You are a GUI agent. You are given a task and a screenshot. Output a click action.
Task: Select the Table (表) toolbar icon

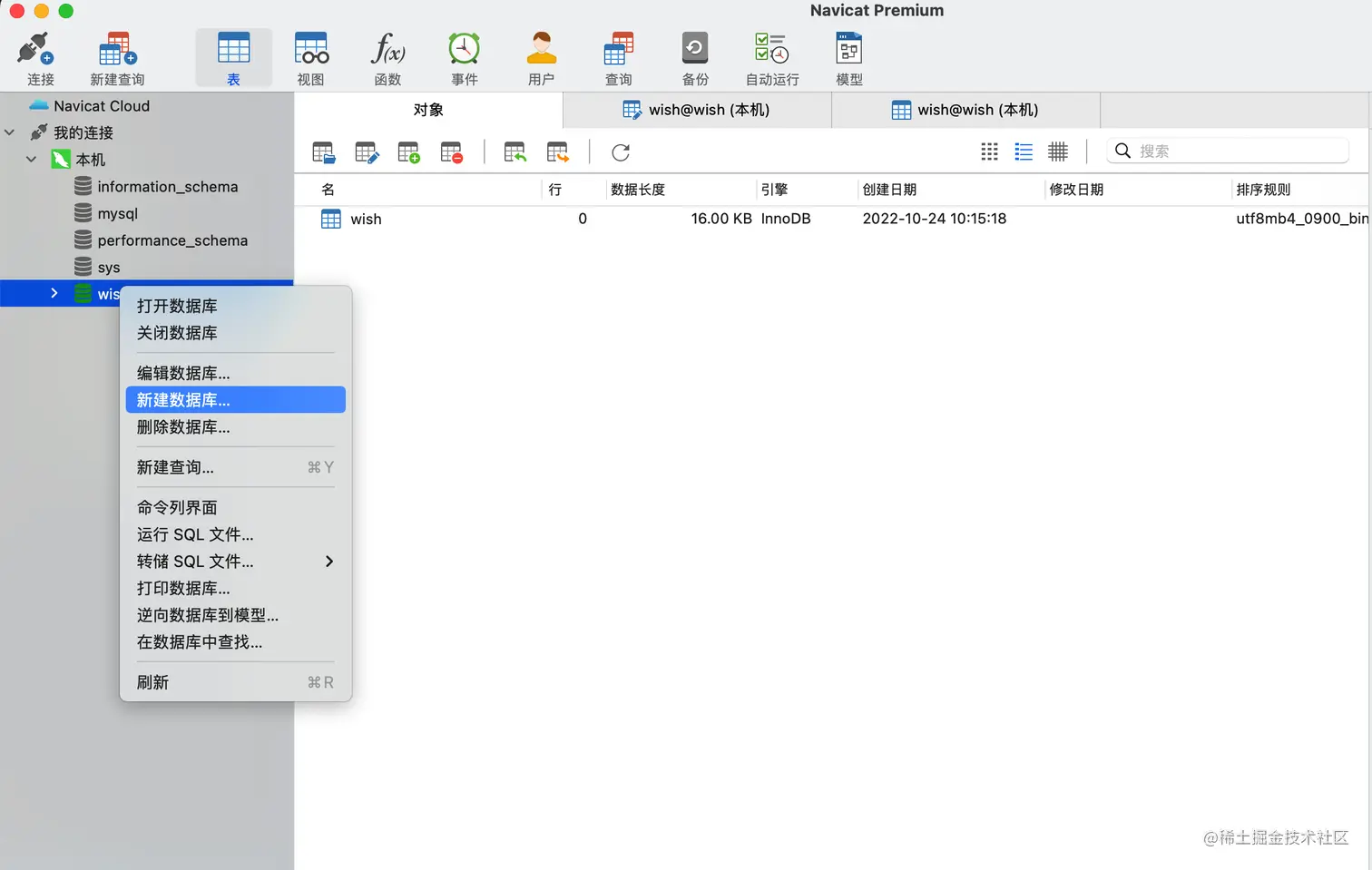(233, 58)
